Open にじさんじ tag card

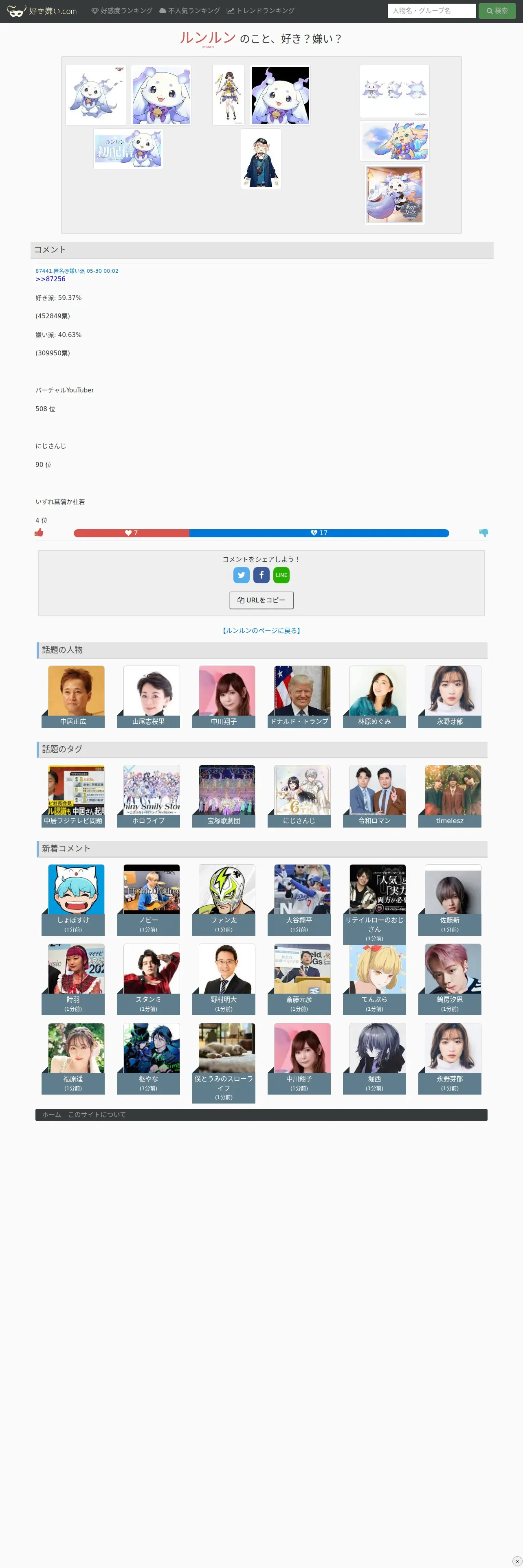[x=299, y=796]
